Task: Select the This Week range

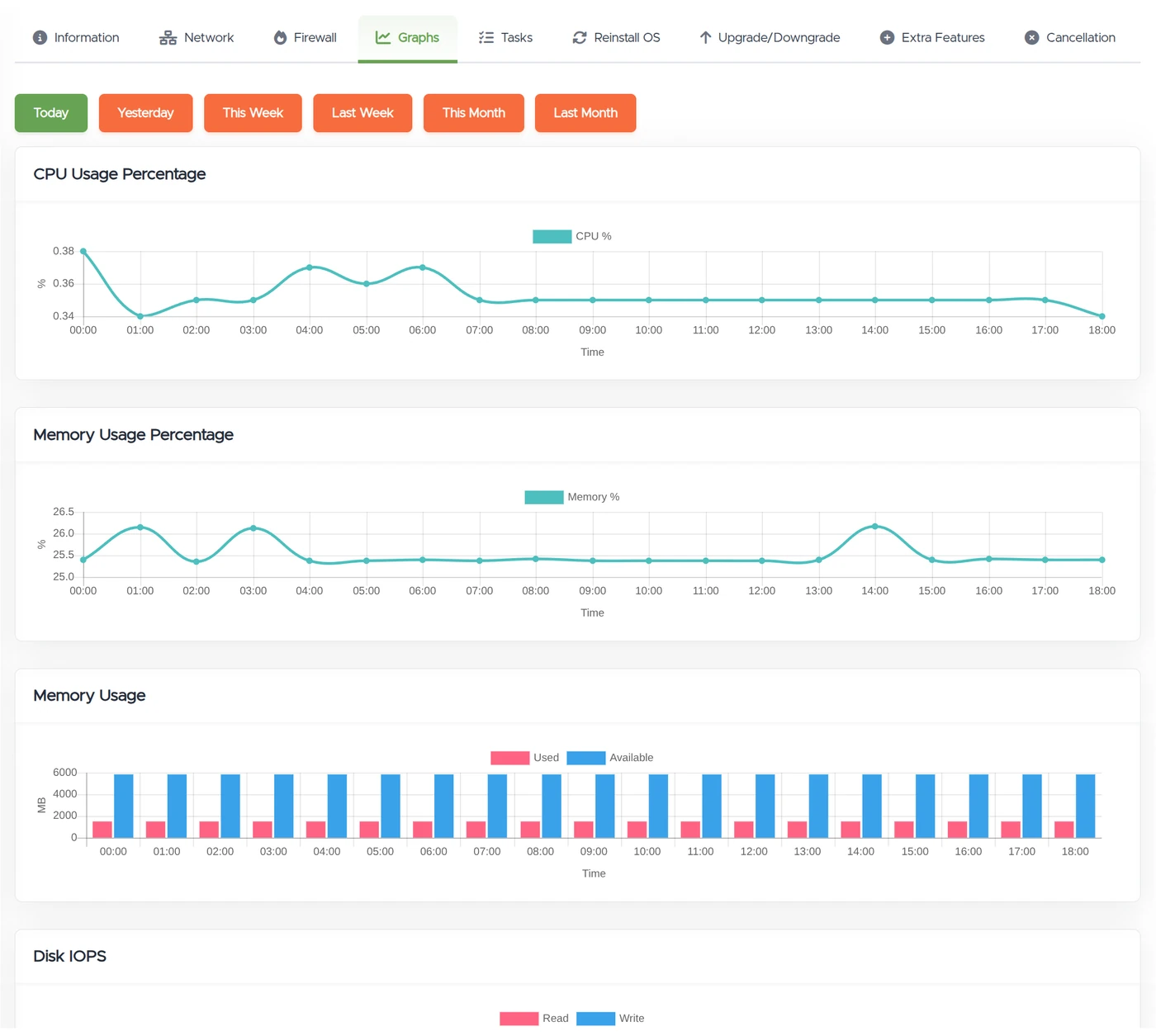Action: click(253, 113)
